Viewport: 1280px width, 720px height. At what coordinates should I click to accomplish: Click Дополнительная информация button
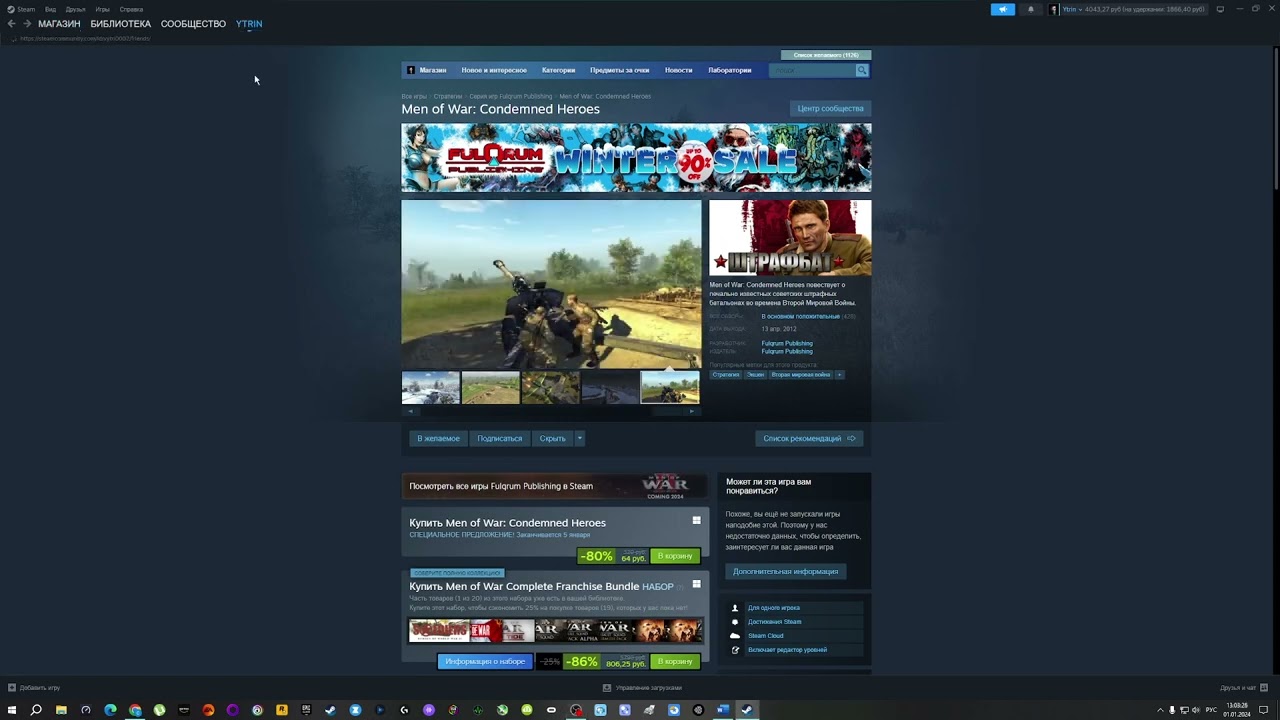pos(785,571)
